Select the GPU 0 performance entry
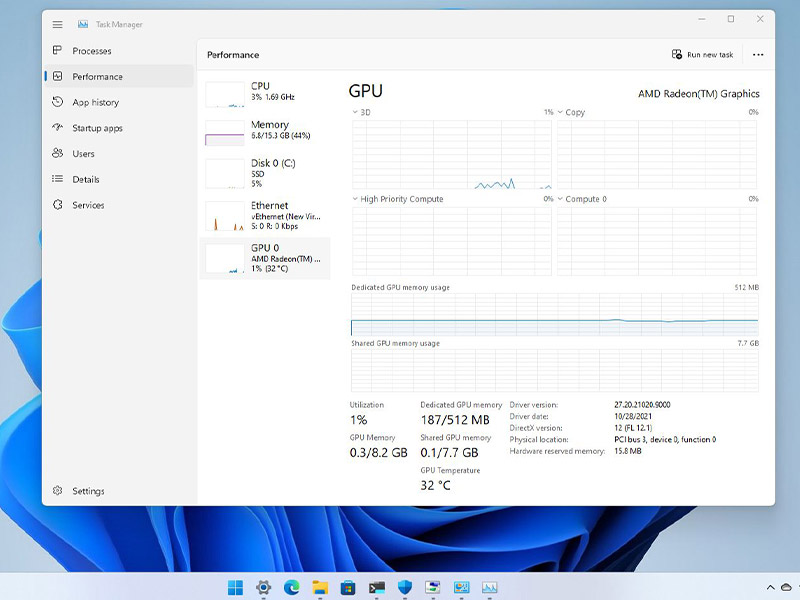This screenshot has height=600, width=800. (265, 258)
